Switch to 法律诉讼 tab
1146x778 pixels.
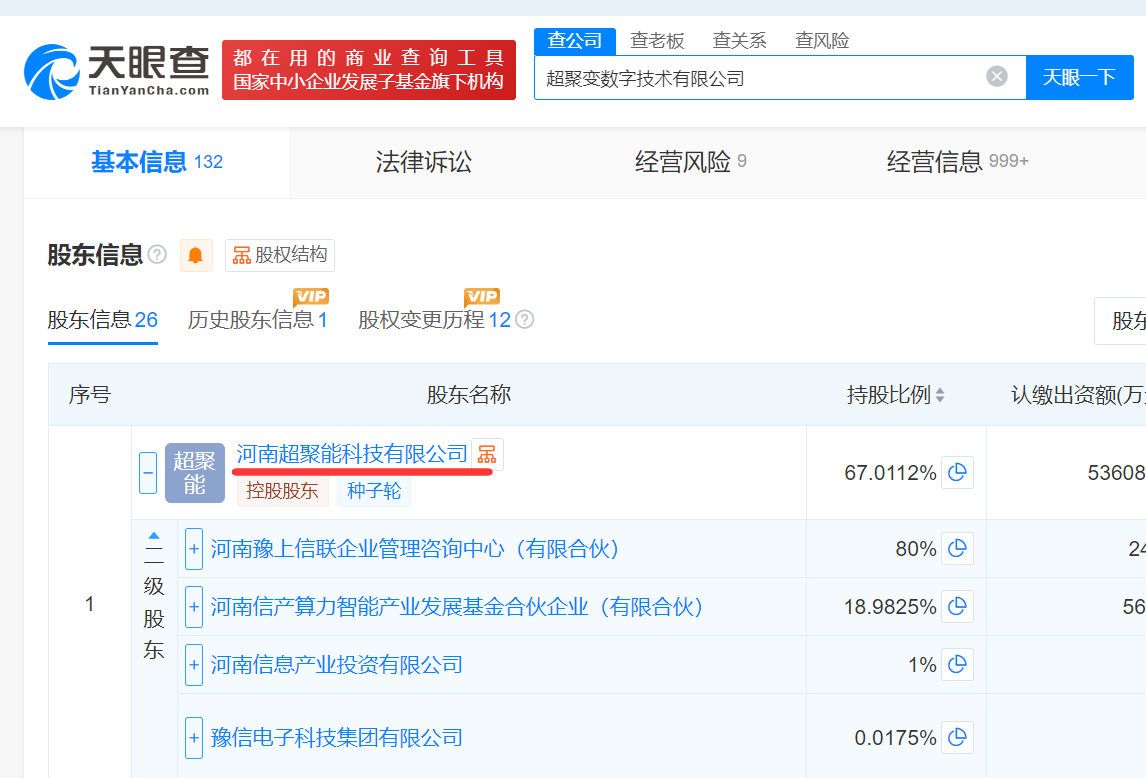click(x=423, y=162)
